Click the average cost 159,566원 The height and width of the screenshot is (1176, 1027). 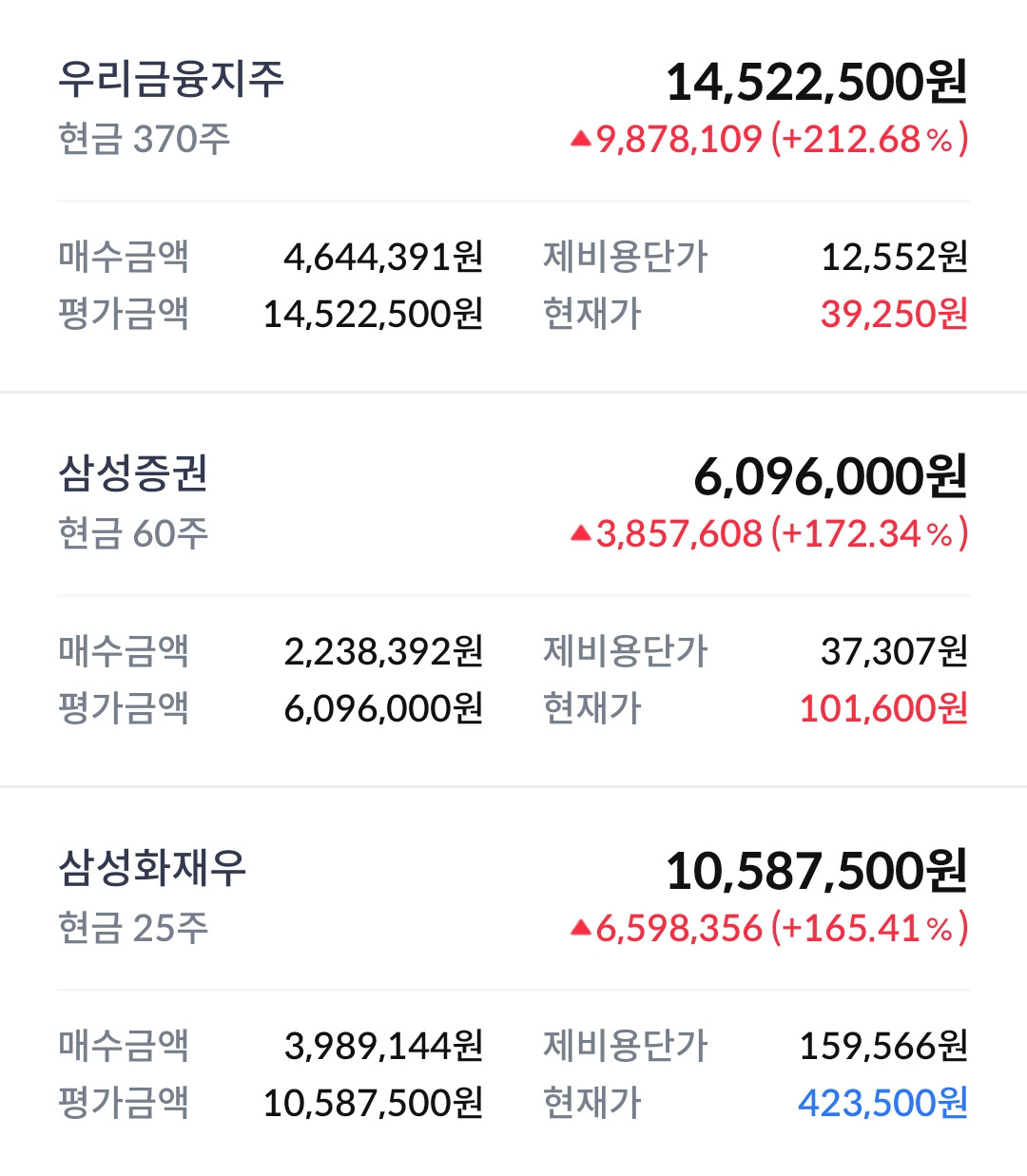[883, 1046]
